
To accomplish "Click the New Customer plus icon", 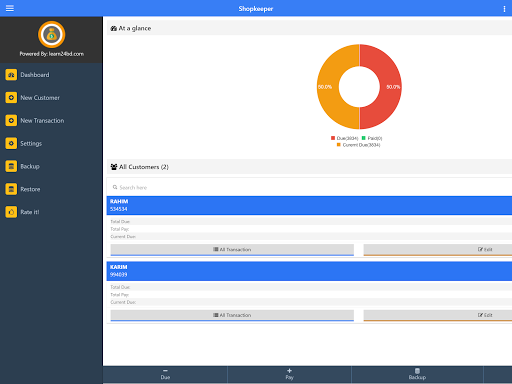I will click(x=11, y=98).
